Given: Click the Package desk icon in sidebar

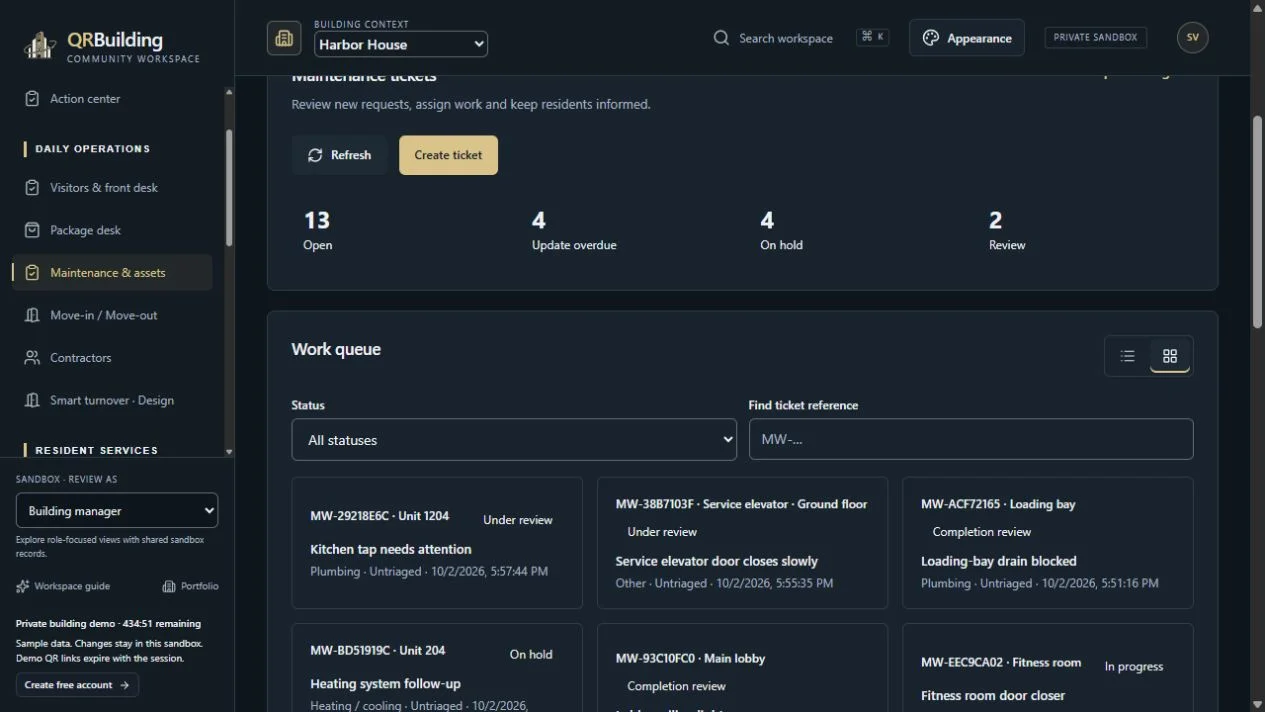Looking at the screenshot, I should coord(32,230).
